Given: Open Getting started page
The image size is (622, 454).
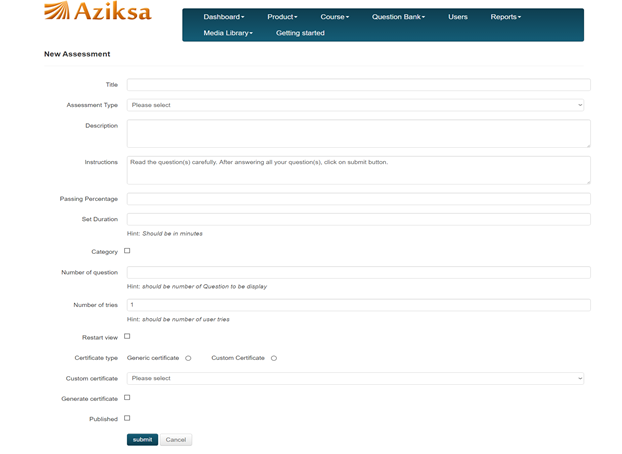Looking at the screenshot, I should point(300,33).
